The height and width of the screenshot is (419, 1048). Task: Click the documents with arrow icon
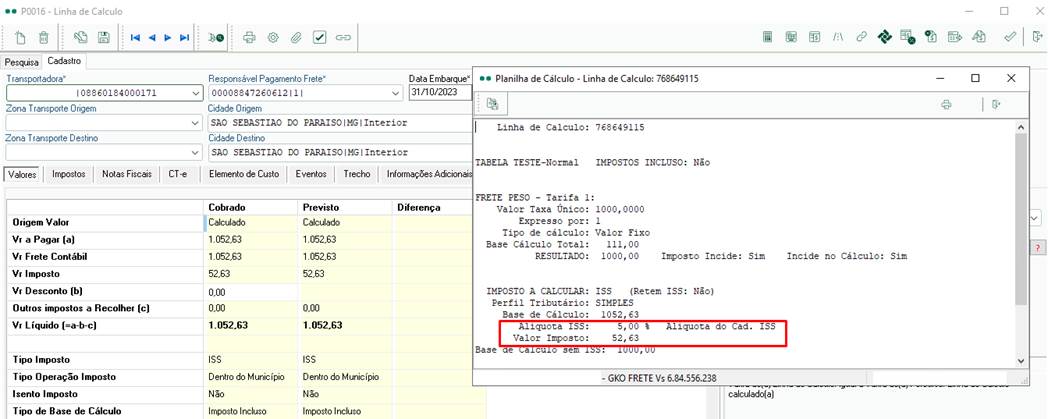978,37
